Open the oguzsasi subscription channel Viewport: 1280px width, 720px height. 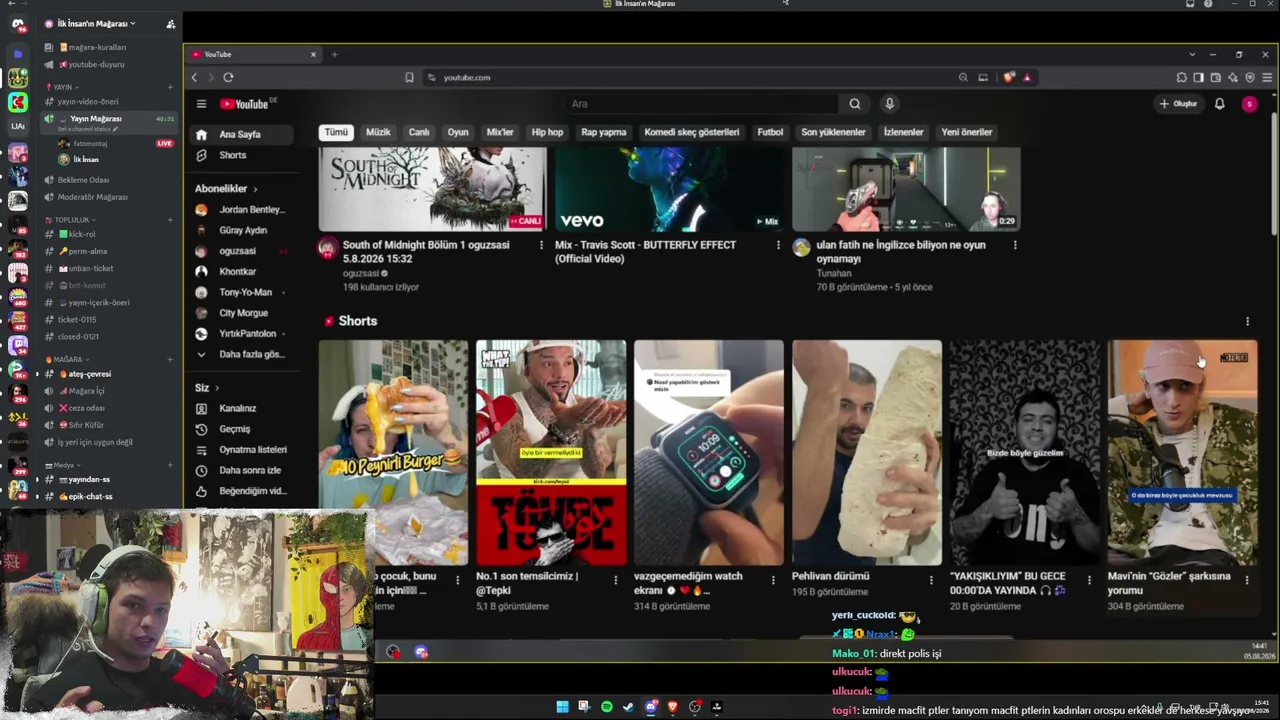coord(240,251)
